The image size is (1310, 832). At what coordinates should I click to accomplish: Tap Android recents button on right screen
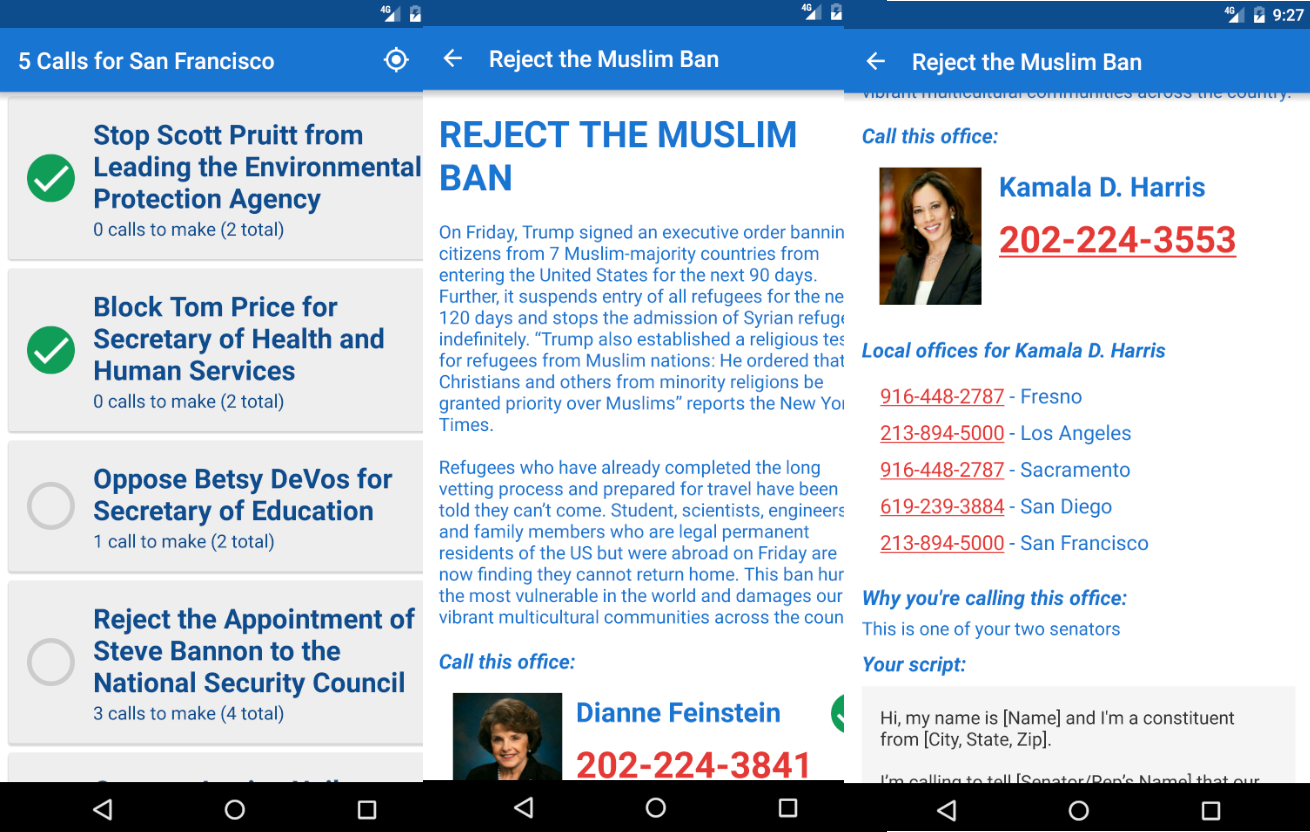pyautogui.click(x=1210, y=809)
